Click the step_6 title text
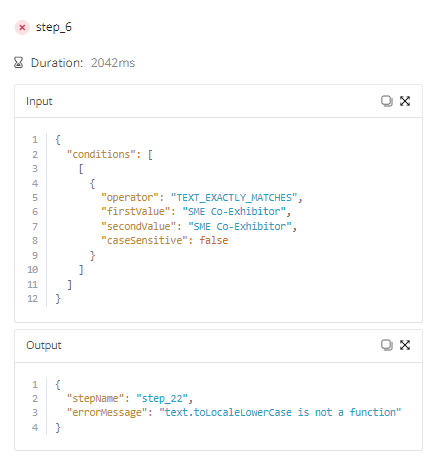This screenshot has width=437, height=468. tap(54, 27)
